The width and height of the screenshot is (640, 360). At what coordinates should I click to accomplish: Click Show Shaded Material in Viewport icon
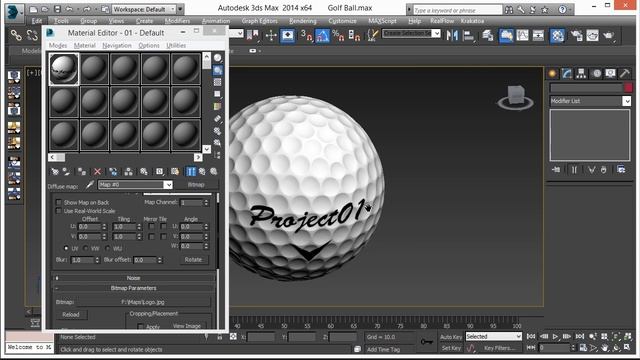click(x=175, y=172)
